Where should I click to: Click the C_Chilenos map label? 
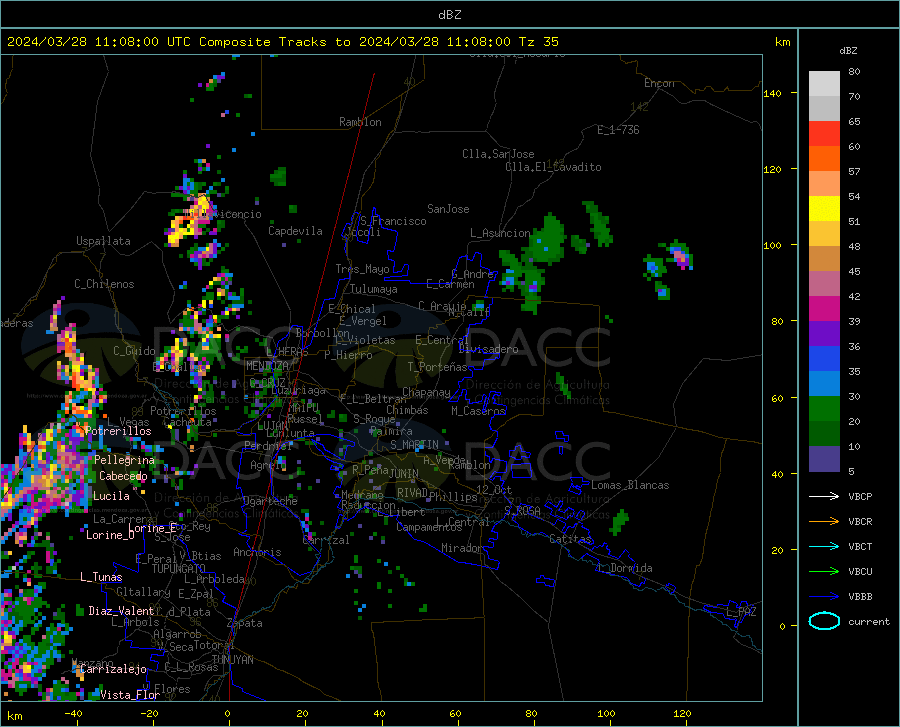[x=104, y=284]
